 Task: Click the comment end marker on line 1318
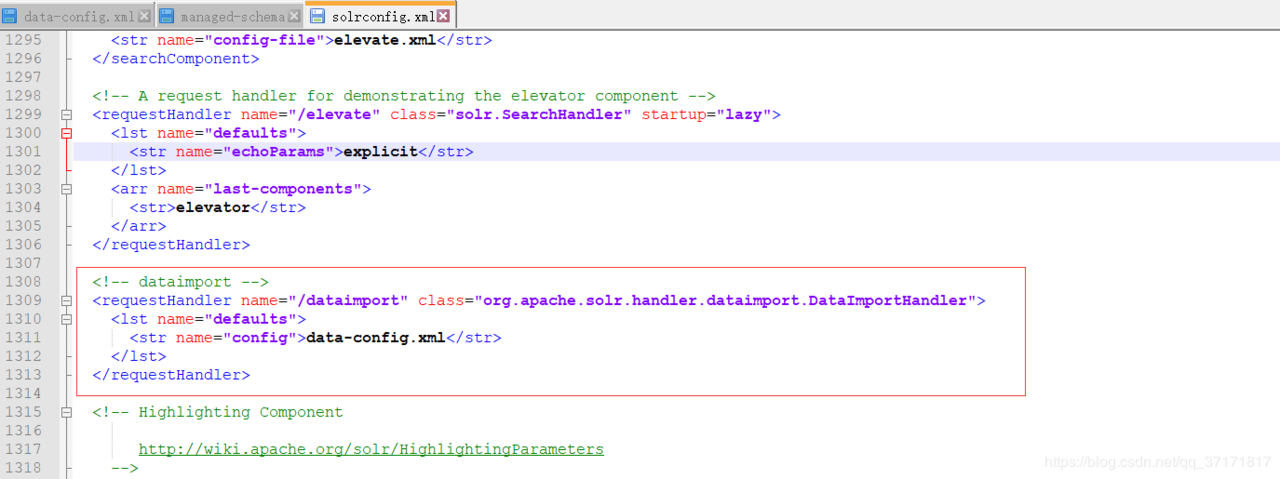coord(124,468)
